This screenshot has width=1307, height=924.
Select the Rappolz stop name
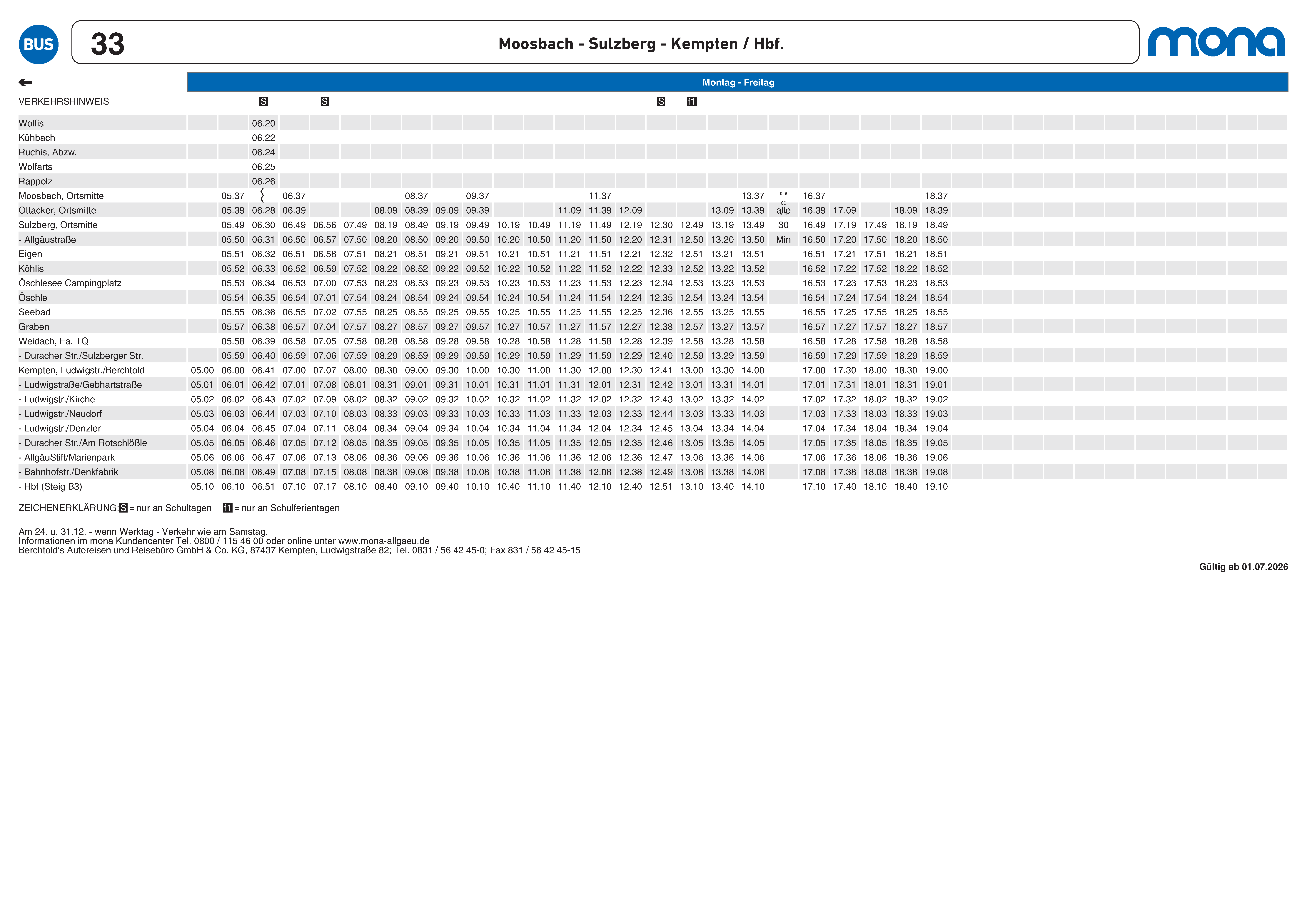35,182
